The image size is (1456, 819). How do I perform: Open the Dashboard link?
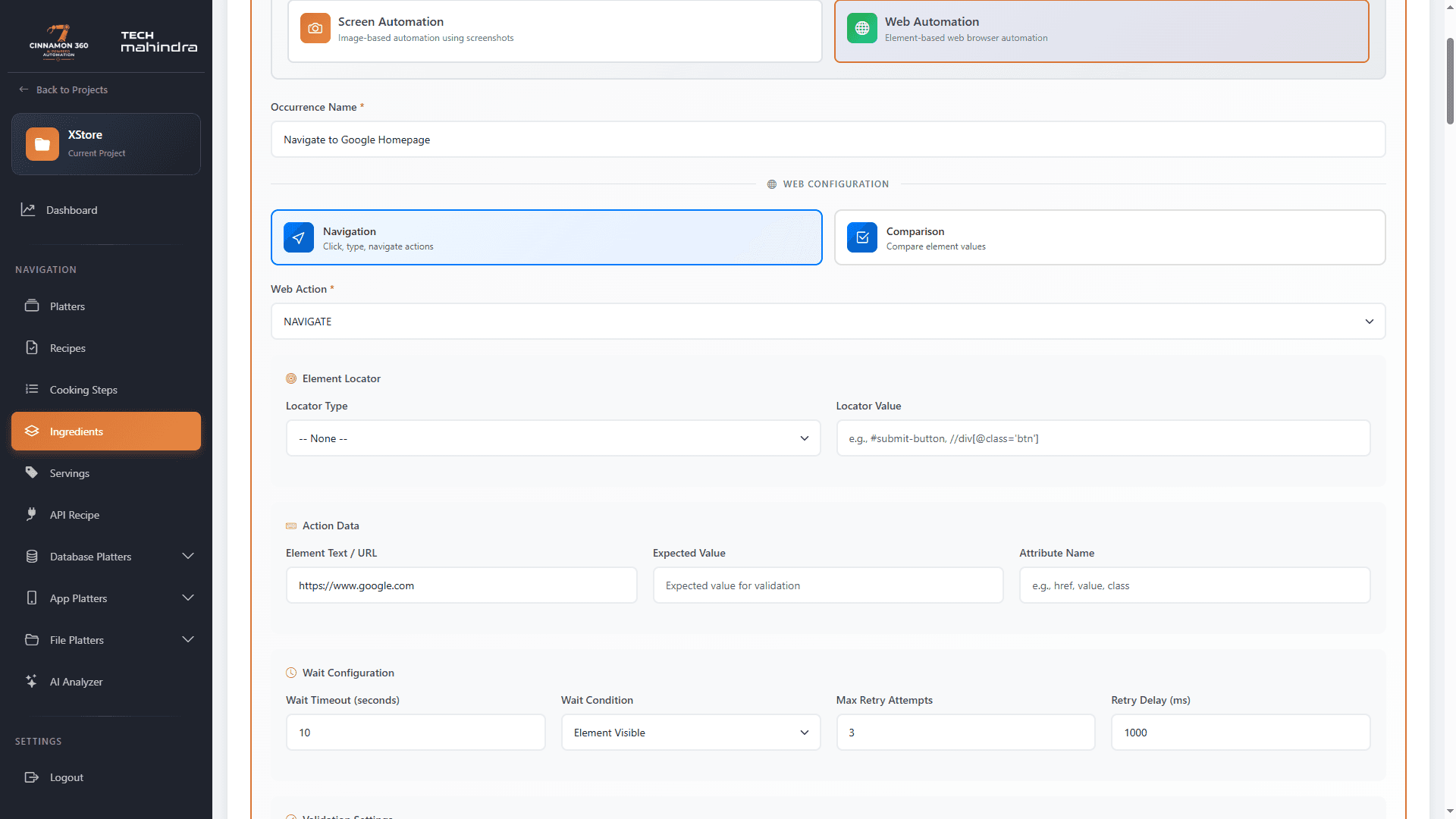[106, 210]
